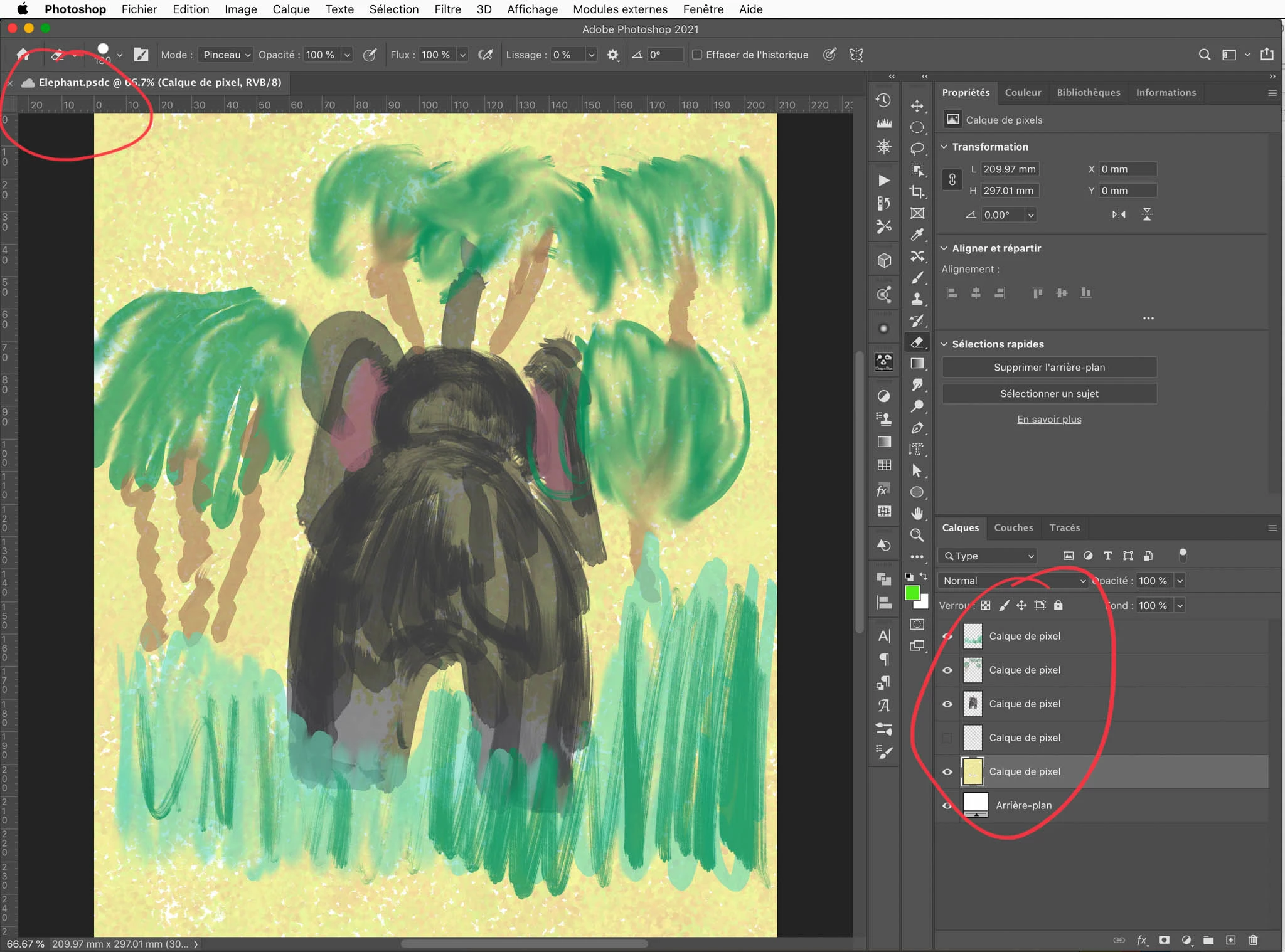Select the Crop tool

(917, 191)
